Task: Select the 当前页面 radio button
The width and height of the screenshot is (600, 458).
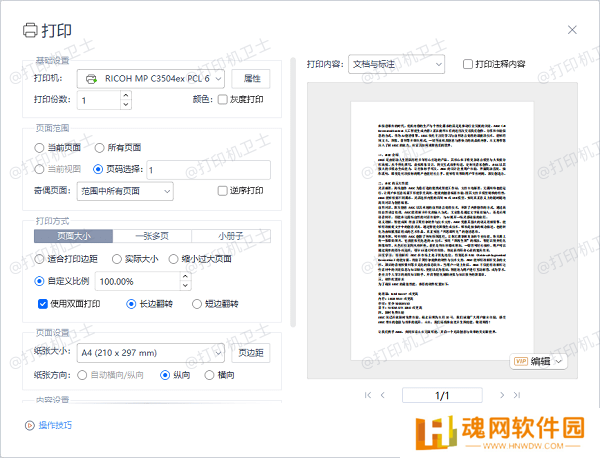Action: pyautogui.click(x=39, y=148)
